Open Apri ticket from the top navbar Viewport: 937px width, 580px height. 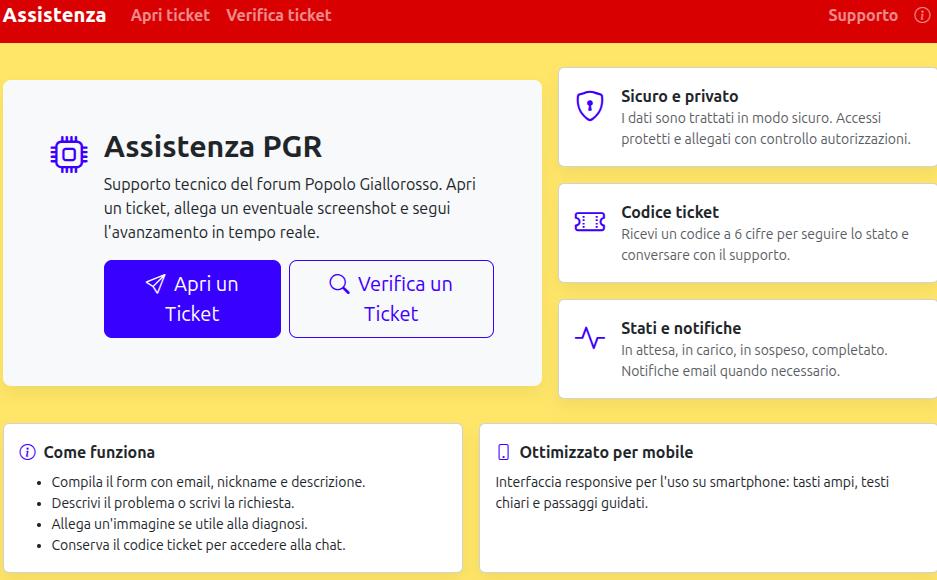pyautogui.click(x=169, y=15)
